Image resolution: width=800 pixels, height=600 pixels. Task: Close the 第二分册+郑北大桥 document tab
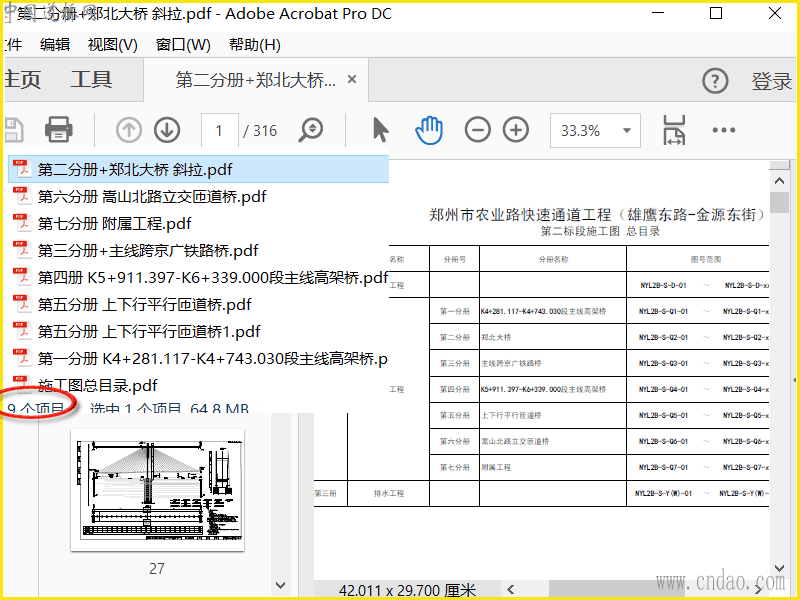pyautogui.click(x=352, y=80)
